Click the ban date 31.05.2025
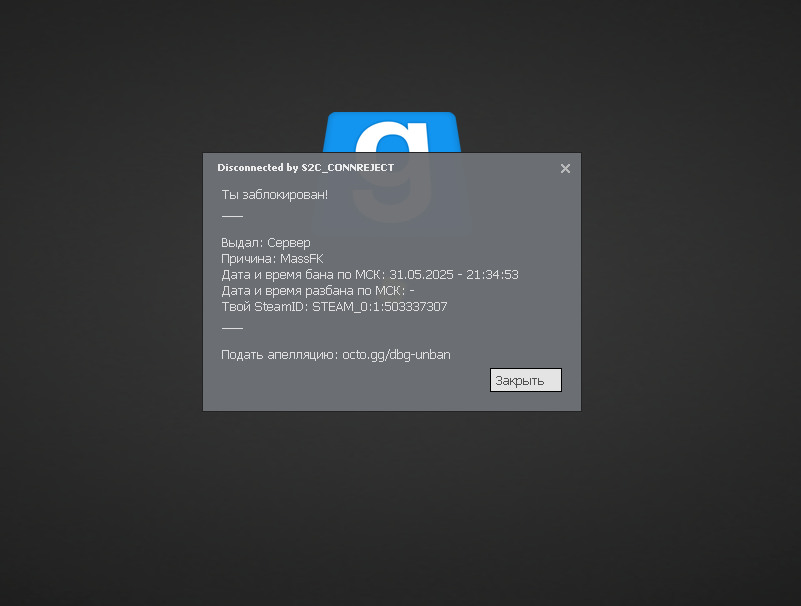 click(421, 274)
